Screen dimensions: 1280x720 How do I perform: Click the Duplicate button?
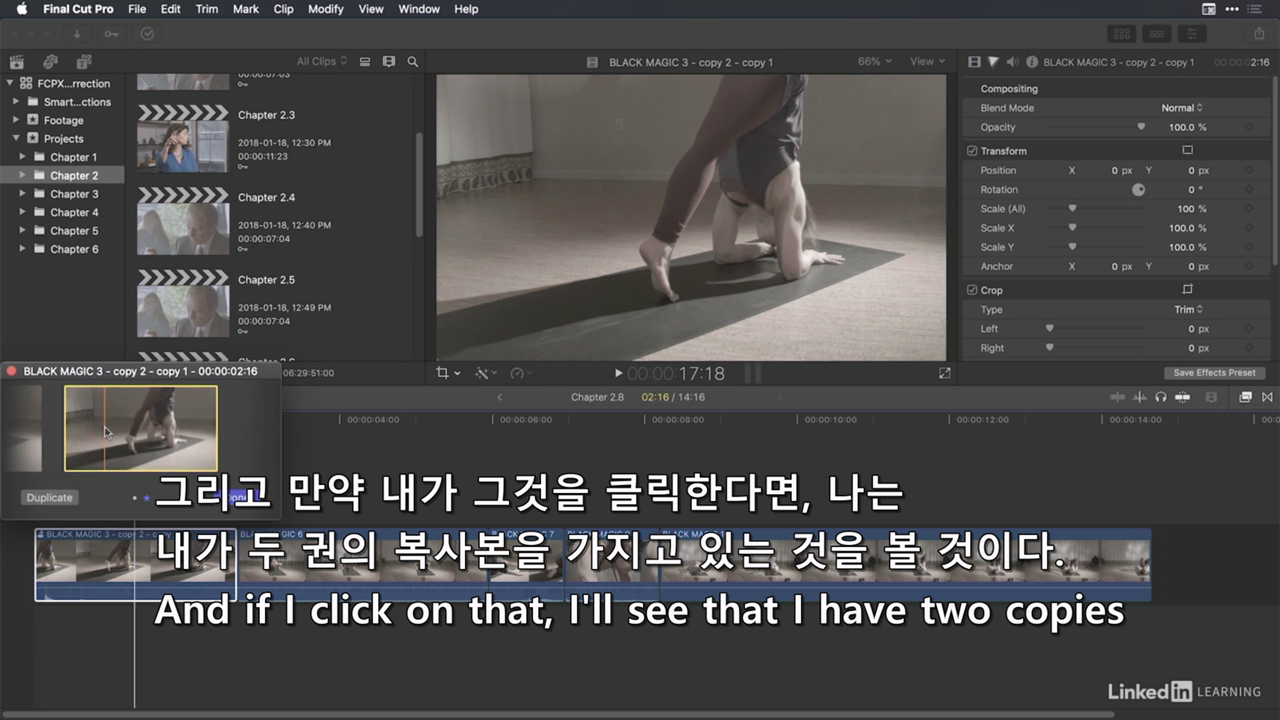[x=50, y=498]
